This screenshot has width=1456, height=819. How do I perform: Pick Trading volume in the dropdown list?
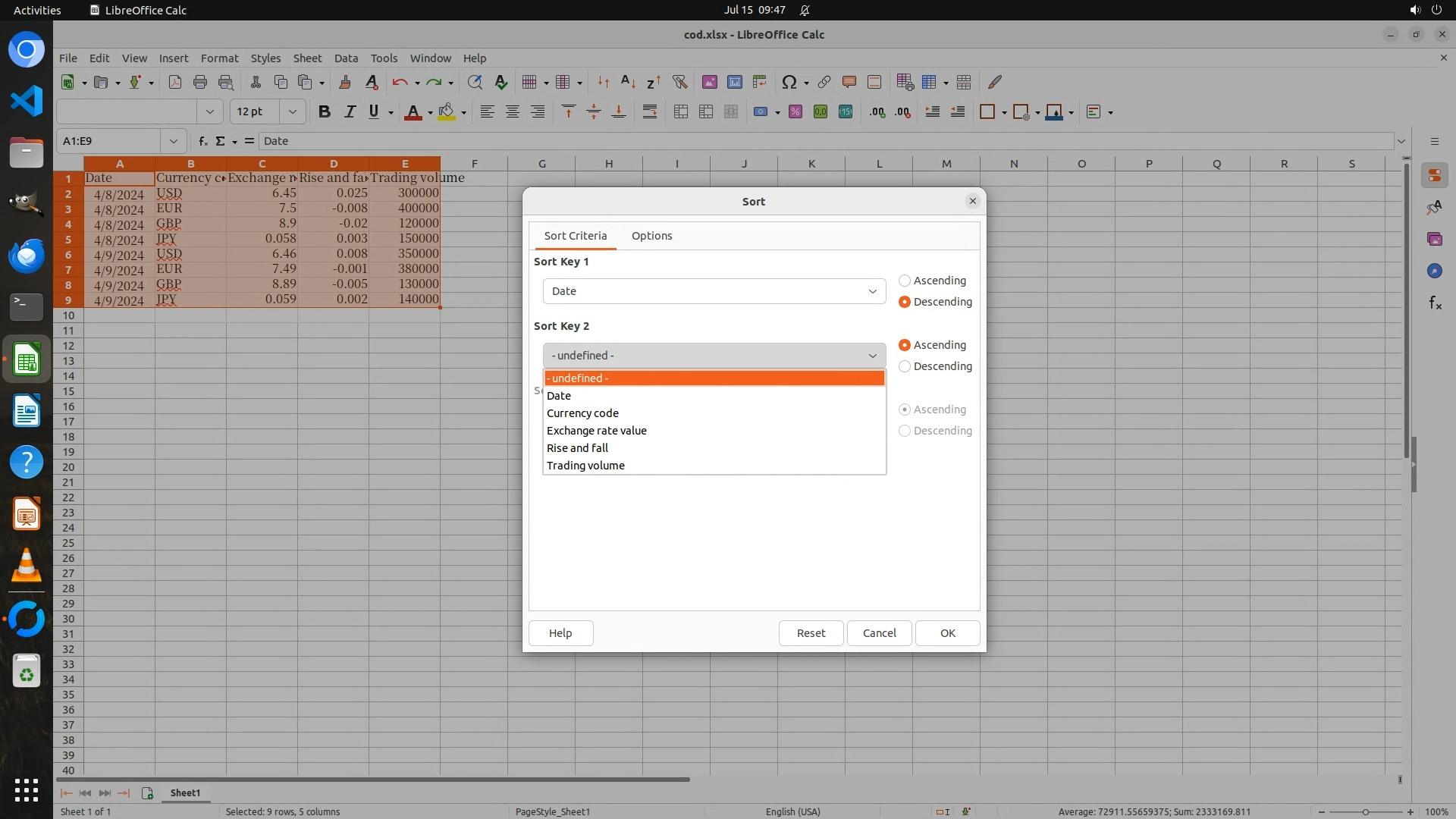tap(585, 466)
